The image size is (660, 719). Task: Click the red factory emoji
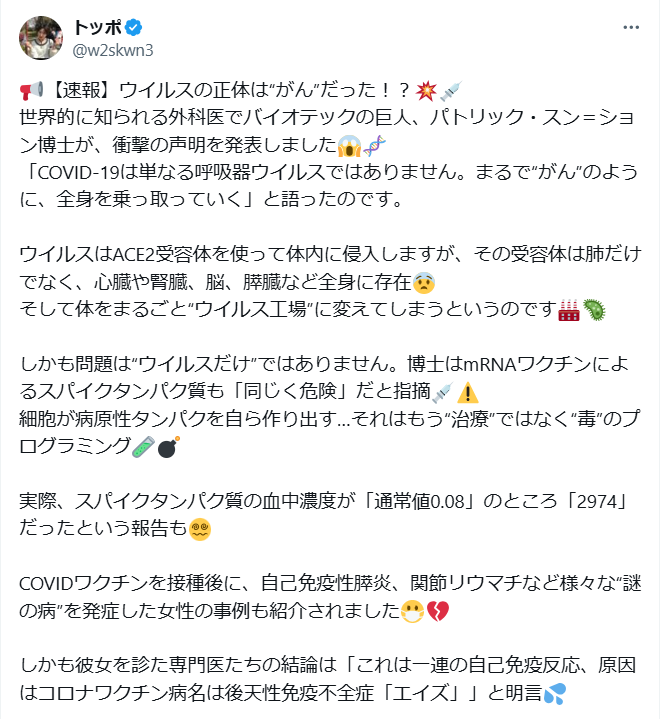(570, 308)
